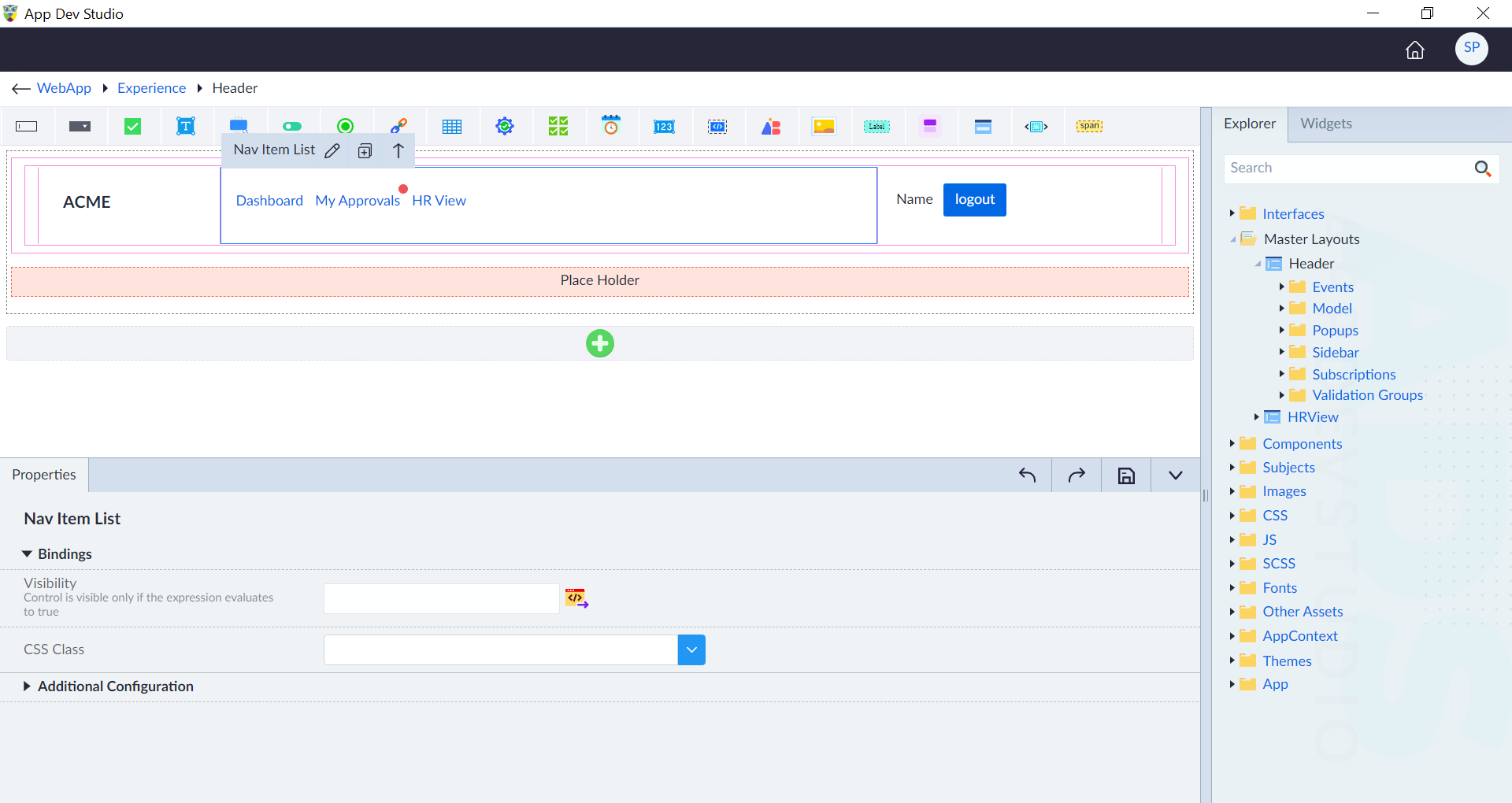The width and height of the screenshot is (1512, 803).
Task: Insert the shapes icon widget
Action: click(x=771, y=126)
